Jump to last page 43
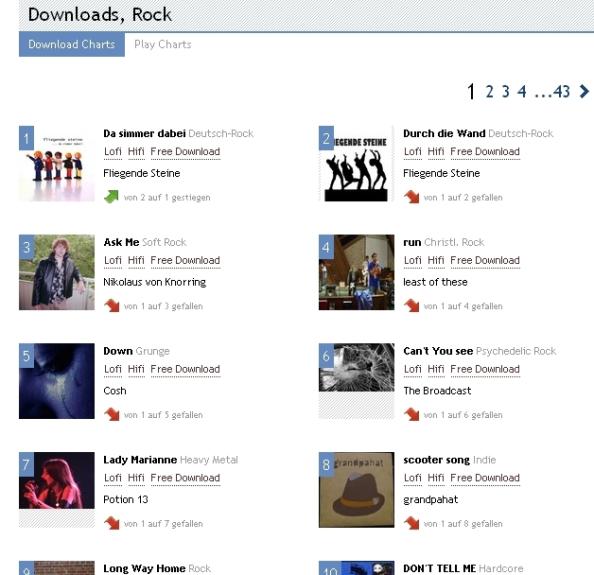The height and width of the screenshot is (575, 594). tap(561, 91)
